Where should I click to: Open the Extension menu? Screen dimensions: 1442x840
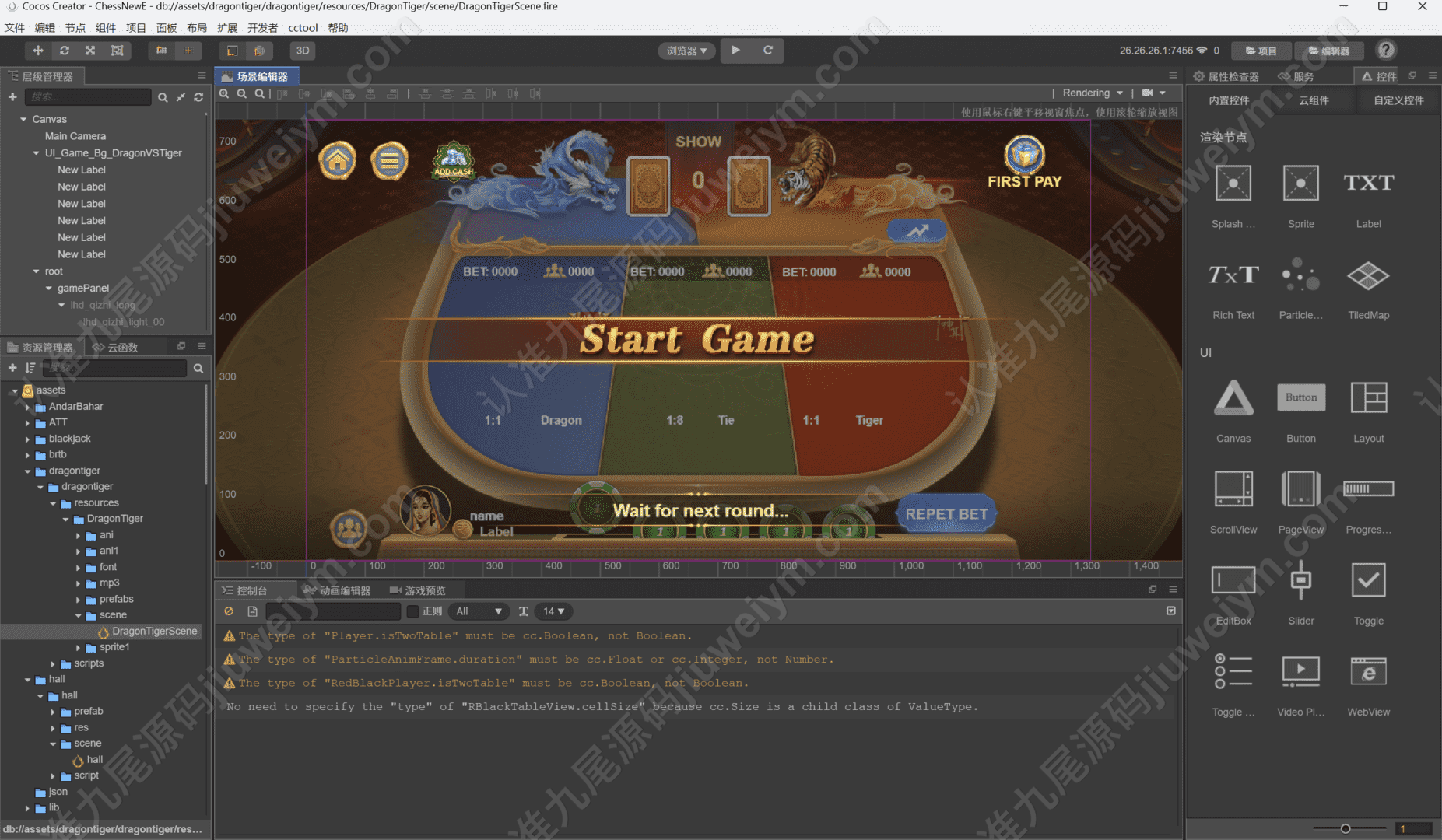click(x=227, y=28)
